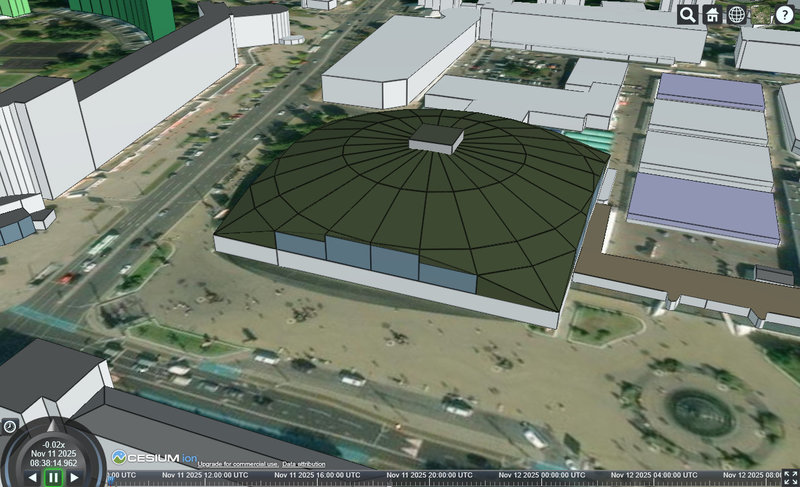Click the Home view button
Viewport: 800px width, 487px height.
point(712,14)
